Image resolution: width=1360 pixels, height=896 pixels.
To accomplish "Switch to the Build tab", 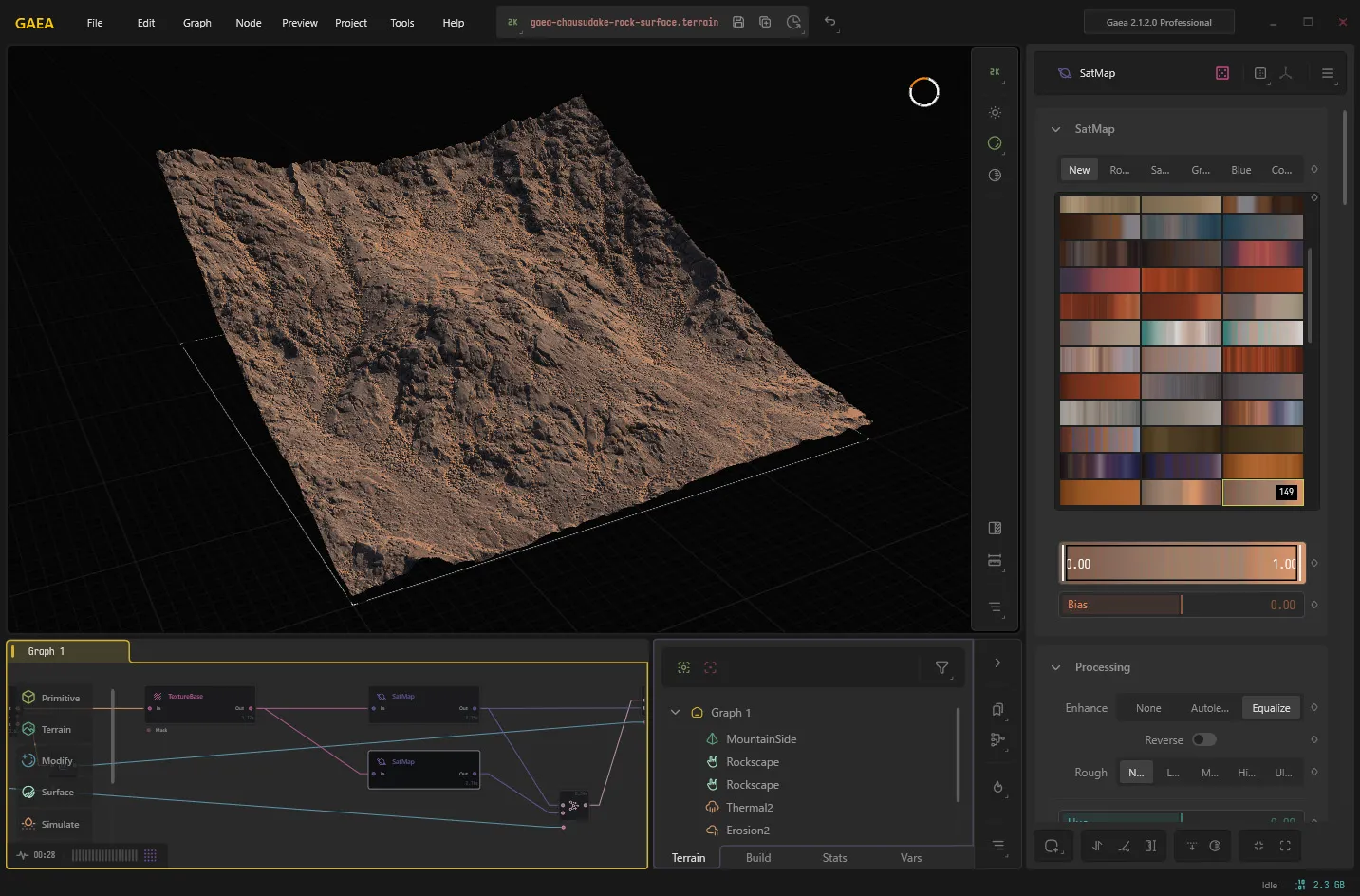I will tap(758, 857).
